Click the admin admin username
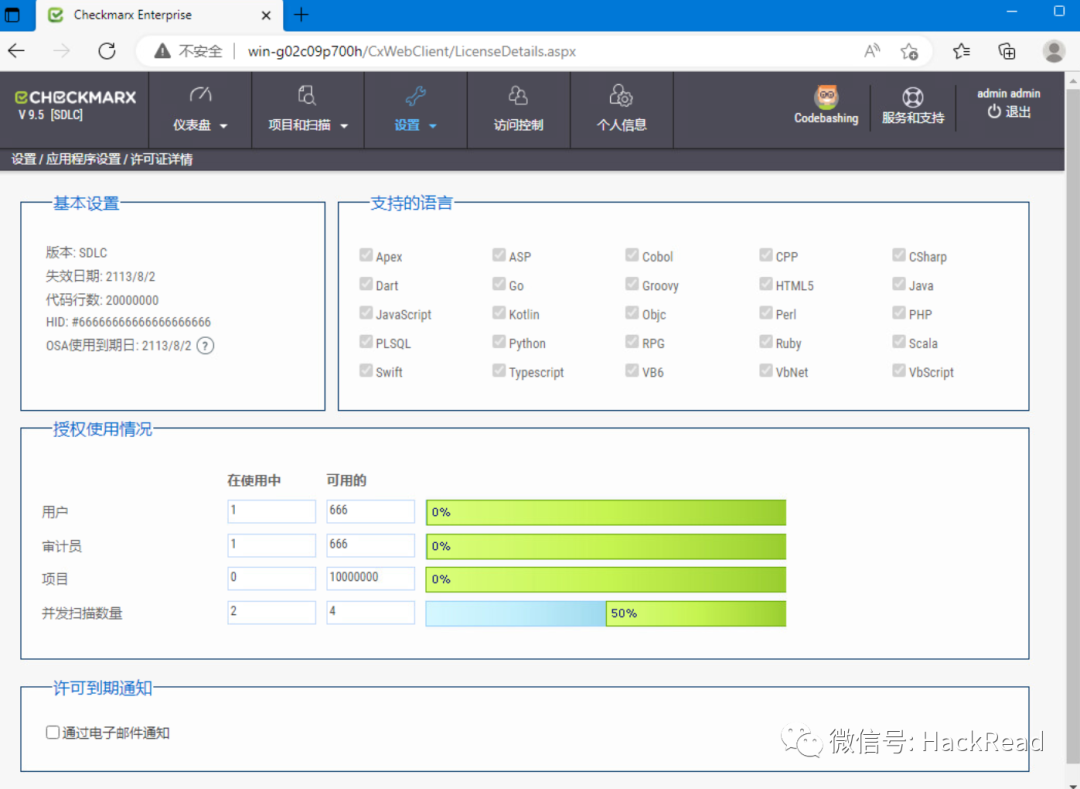 coord(1008,94)
